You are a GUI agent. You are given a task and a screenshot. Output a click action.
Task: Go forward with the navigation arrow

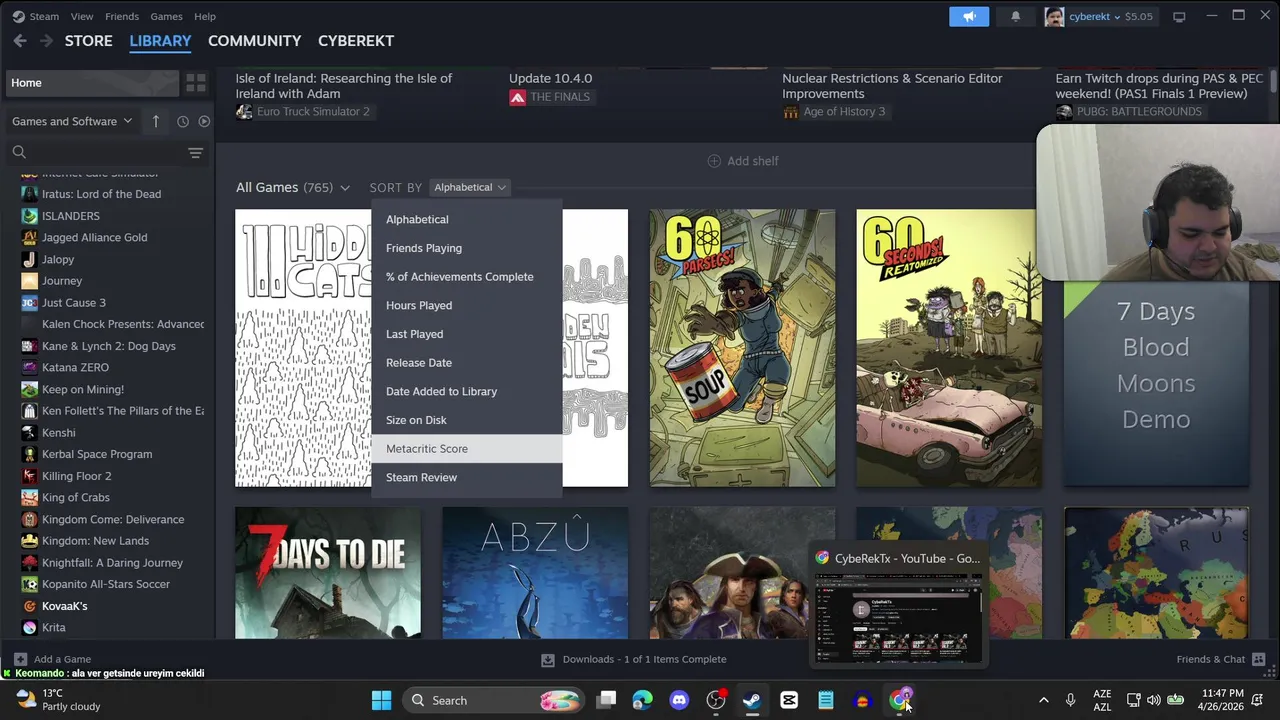pos(46,41)
